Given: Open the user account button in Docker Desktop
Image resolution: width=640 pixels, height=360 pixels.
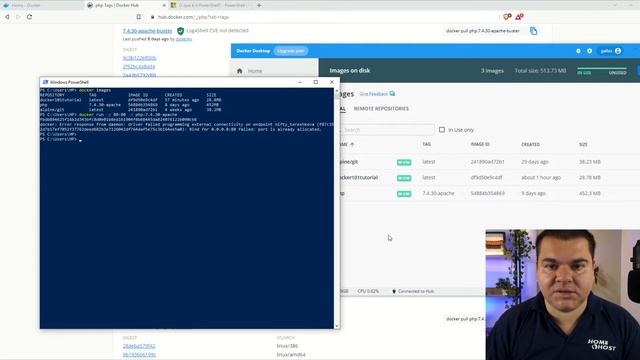Looking at the screenshot, I should [x=611, y=51].
